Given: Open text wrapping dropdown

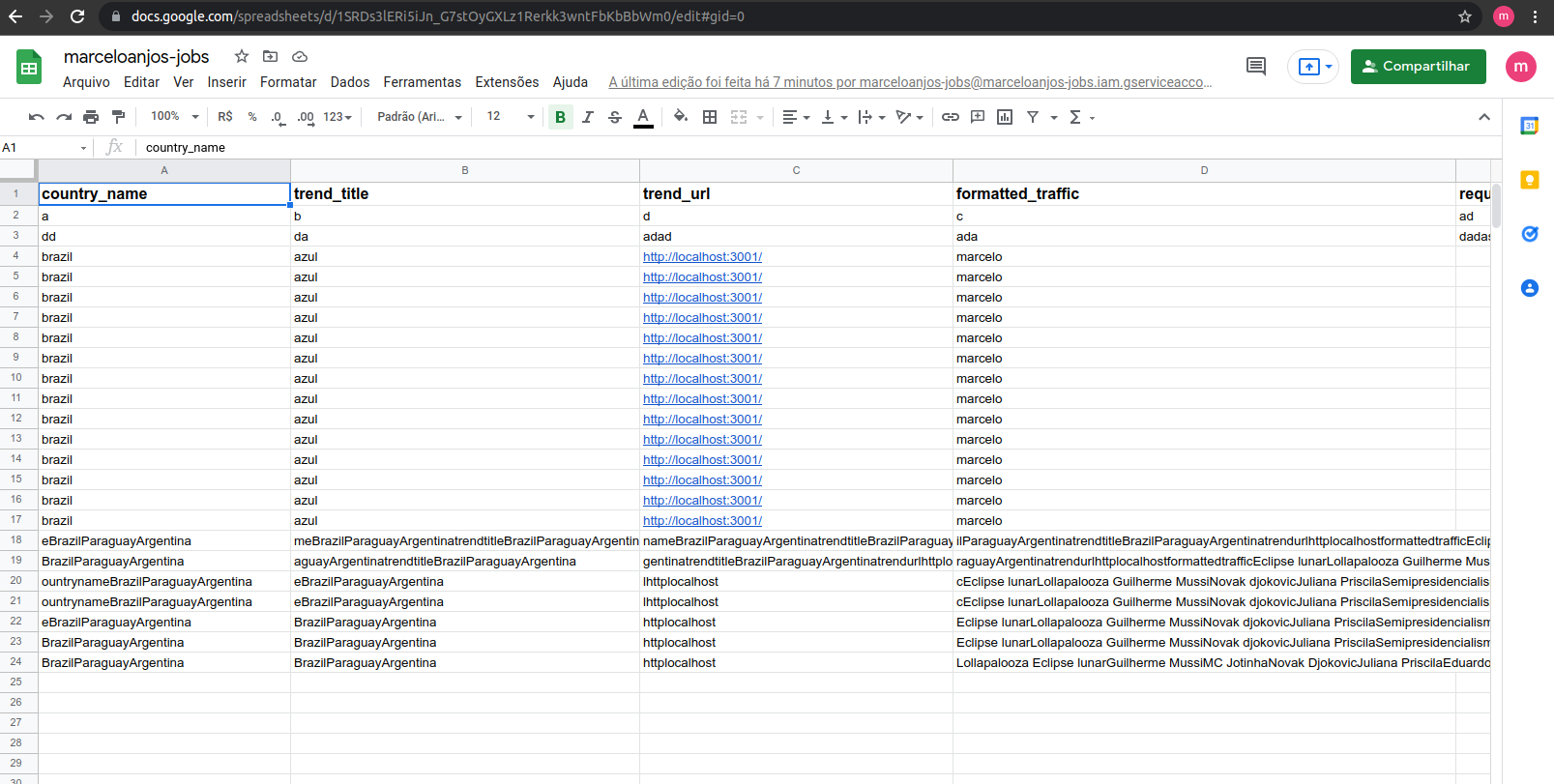Looking at the screenshot, I should [871, 117].
